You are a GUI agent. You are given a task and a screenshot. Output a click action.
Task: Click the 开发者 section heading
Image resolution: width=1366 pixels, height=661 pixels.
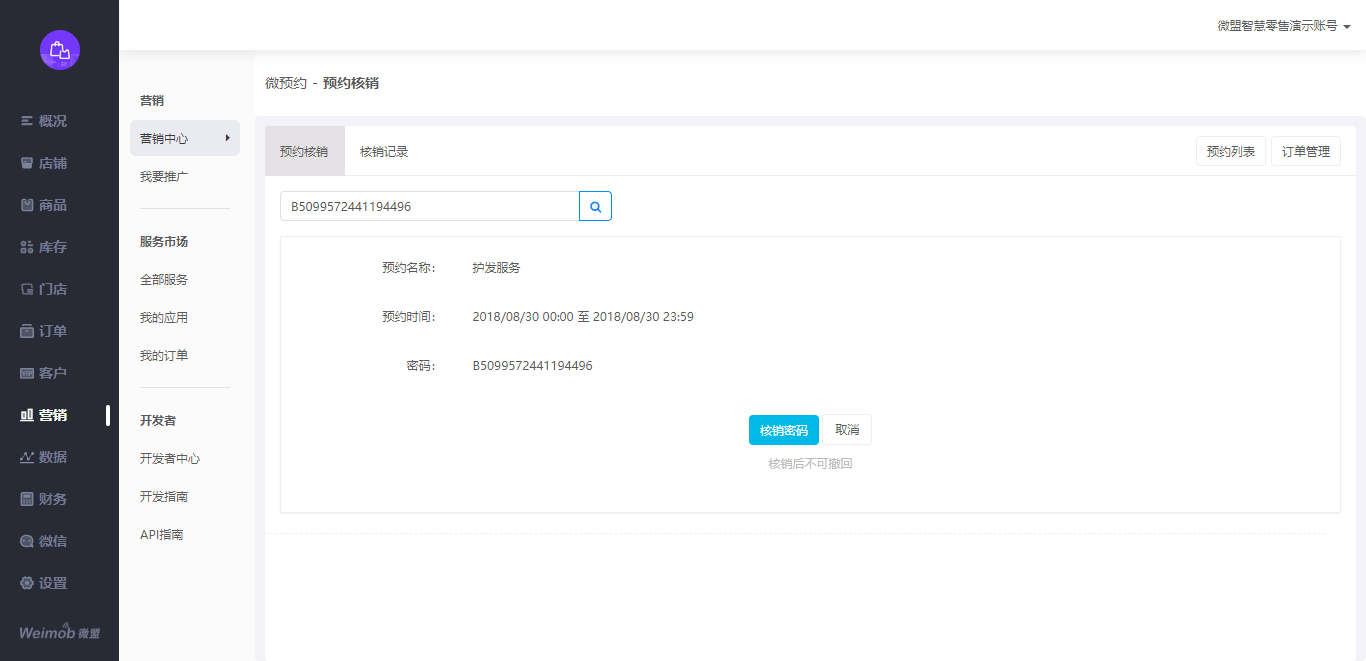158,421
